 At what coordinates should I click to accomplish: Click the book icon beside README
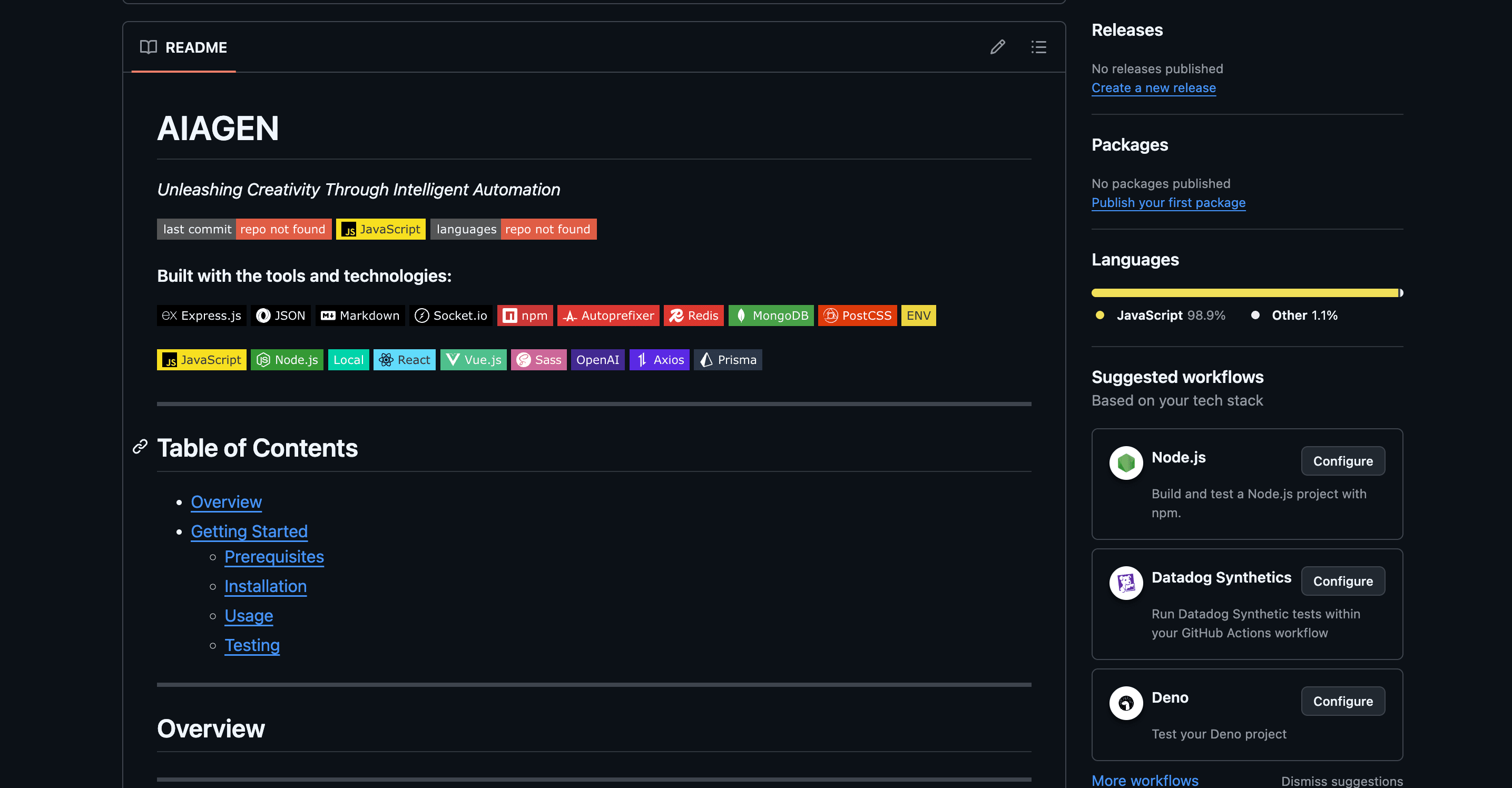148,47
